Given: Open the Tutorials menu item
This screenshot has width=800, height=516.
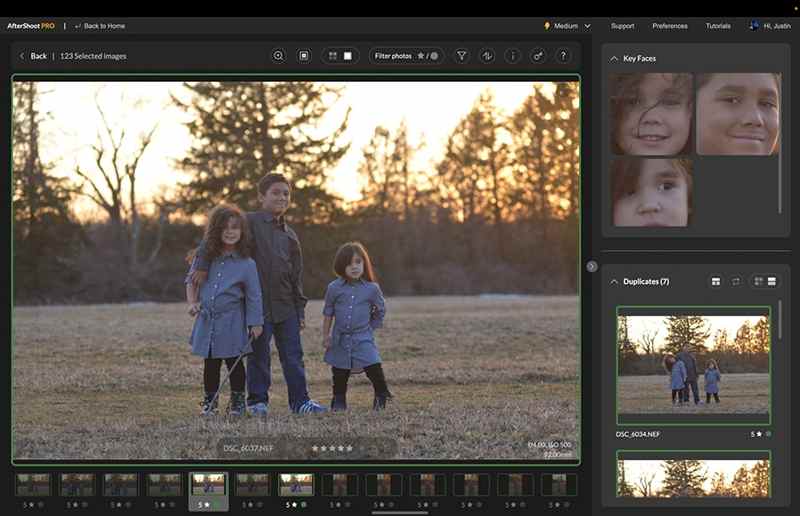Looking at the screenshot, I should [x=717, y=26].
